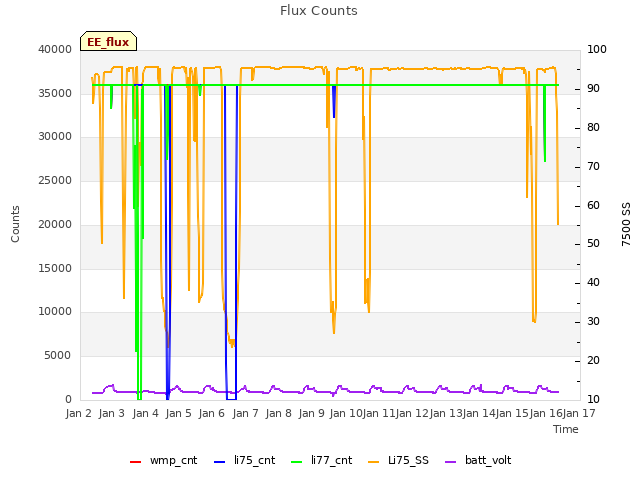Click the 25000 tick on left axis

(55, 180)
